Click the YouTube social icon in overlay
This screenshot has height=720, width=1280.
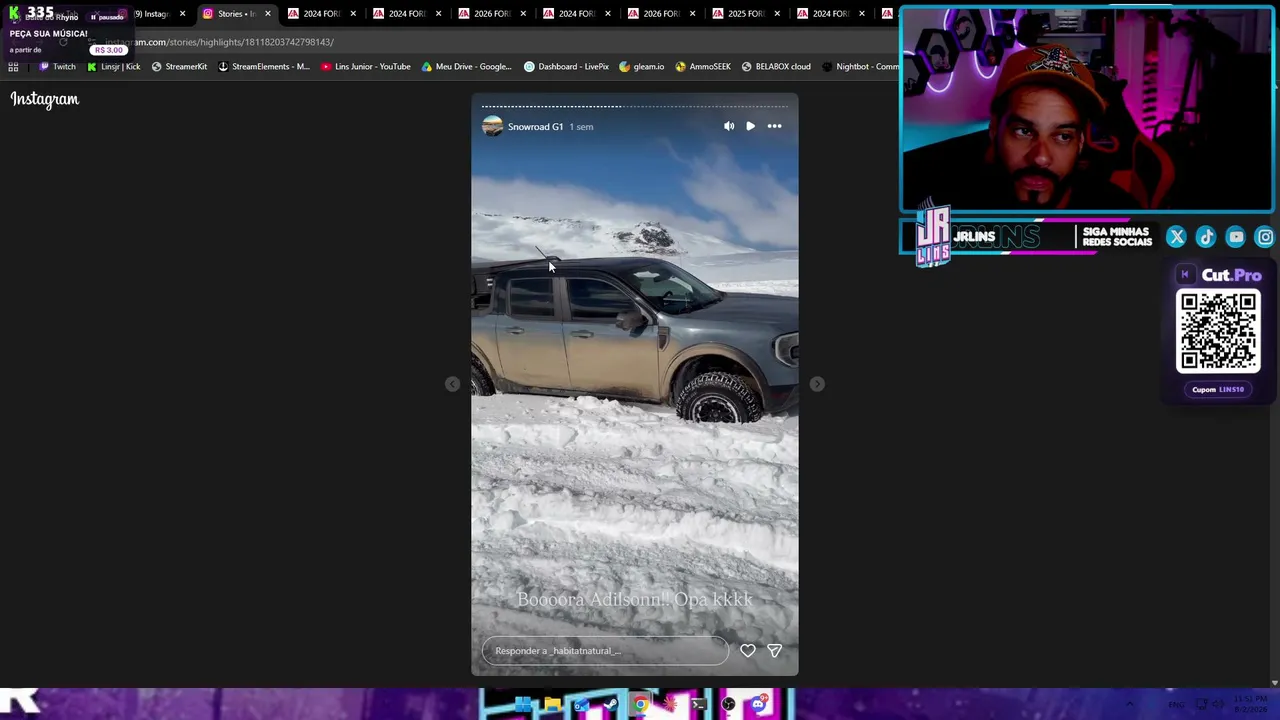pyautogui.click(x=1236, y=237)
